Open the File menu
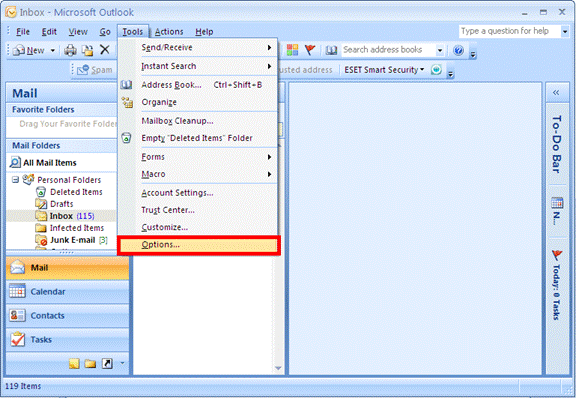The height and width of the screenshot is (398, 576). click(x=23, y=32)
